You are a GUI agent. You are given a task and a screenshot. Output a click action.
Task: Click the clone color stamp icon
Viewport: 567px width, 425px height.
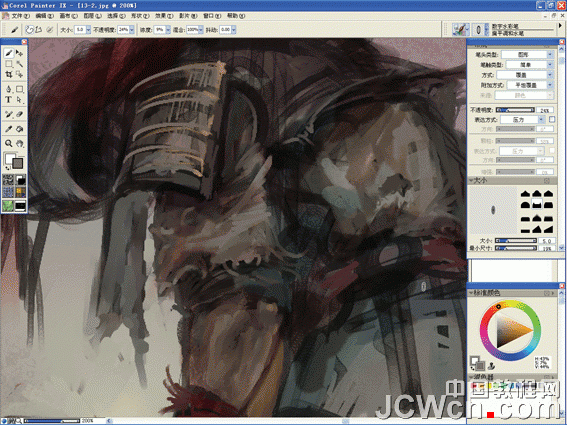(491, 366)
